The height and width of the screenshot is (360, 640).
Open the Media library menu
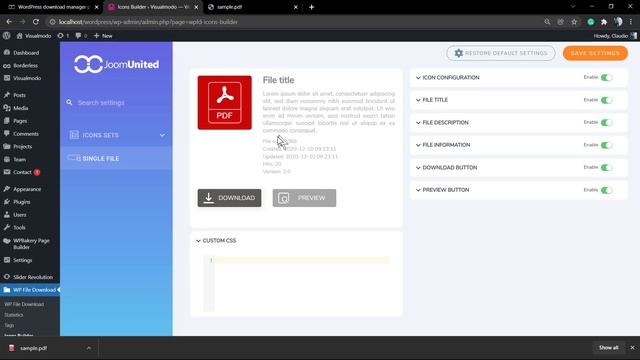click(x=20, y=108)
